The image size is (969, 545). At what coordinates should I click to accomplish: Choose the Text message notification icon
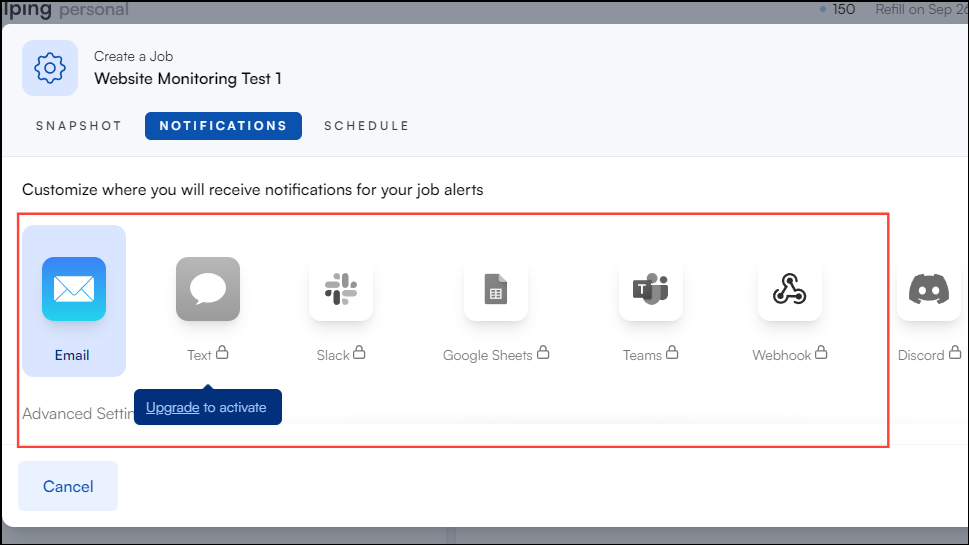(208, 289)
